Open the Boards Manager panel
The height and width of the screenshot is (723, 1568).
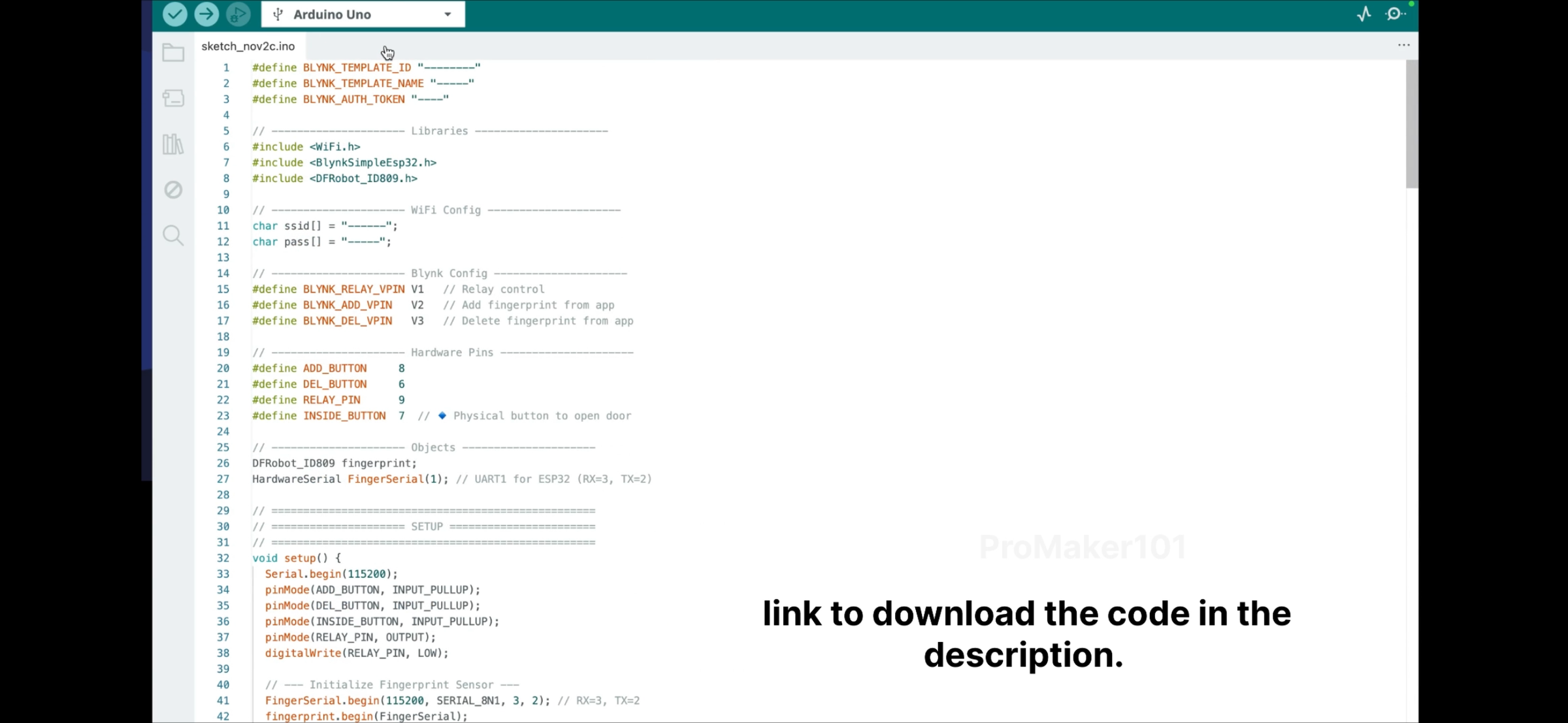[x=173, y=98]
